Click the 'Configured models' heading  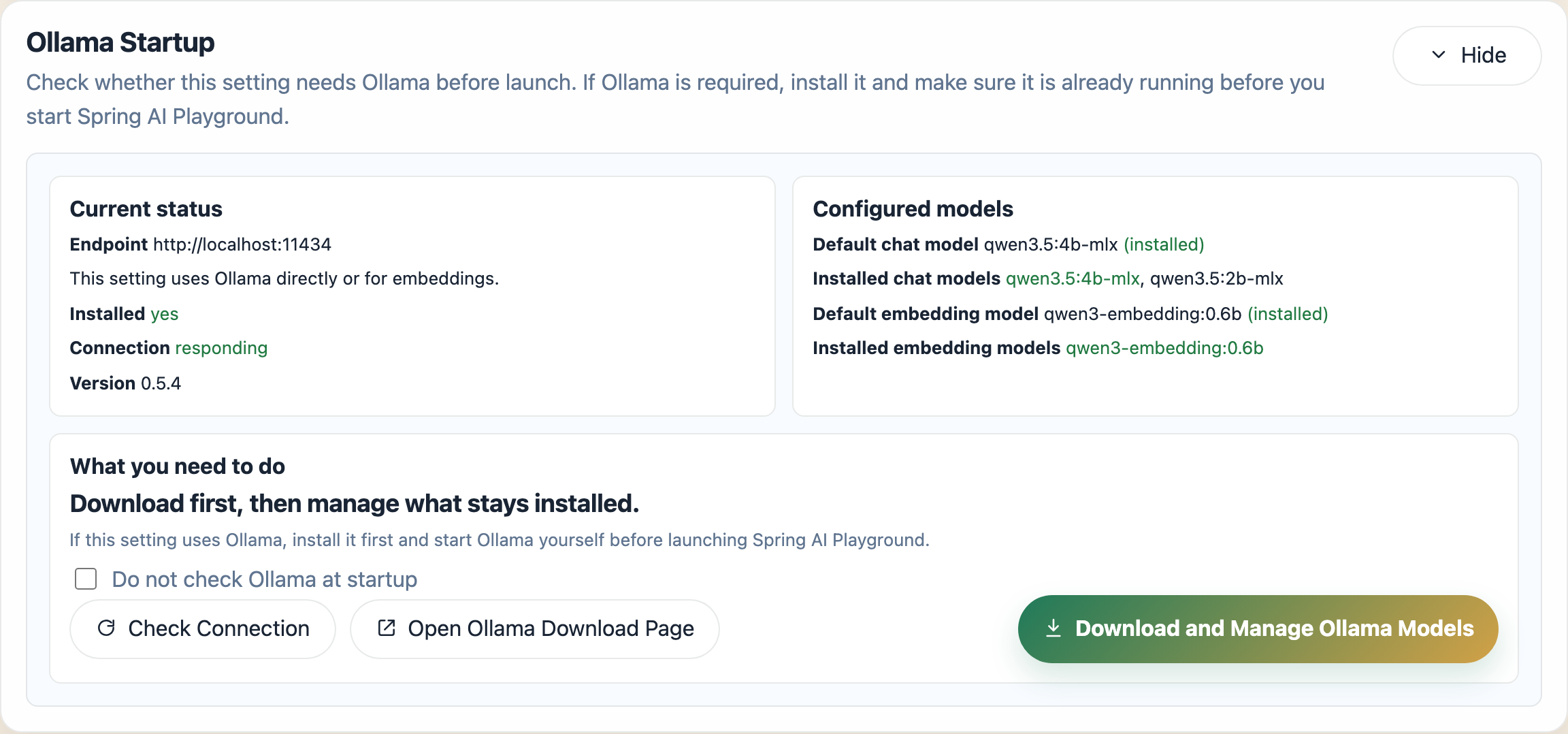913,209
